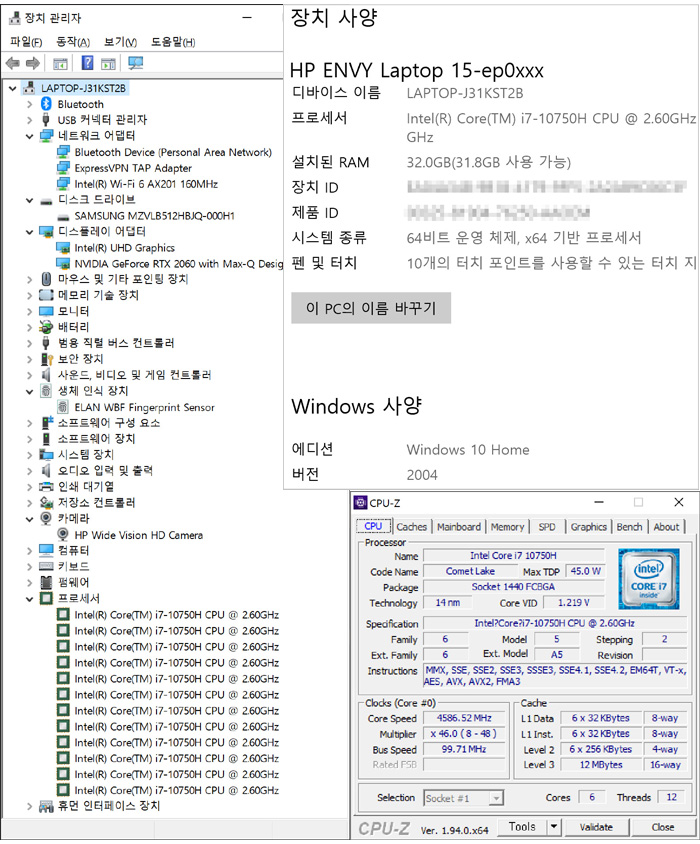Select ExpressVPN TAP Adapter device

pos(133,168)
